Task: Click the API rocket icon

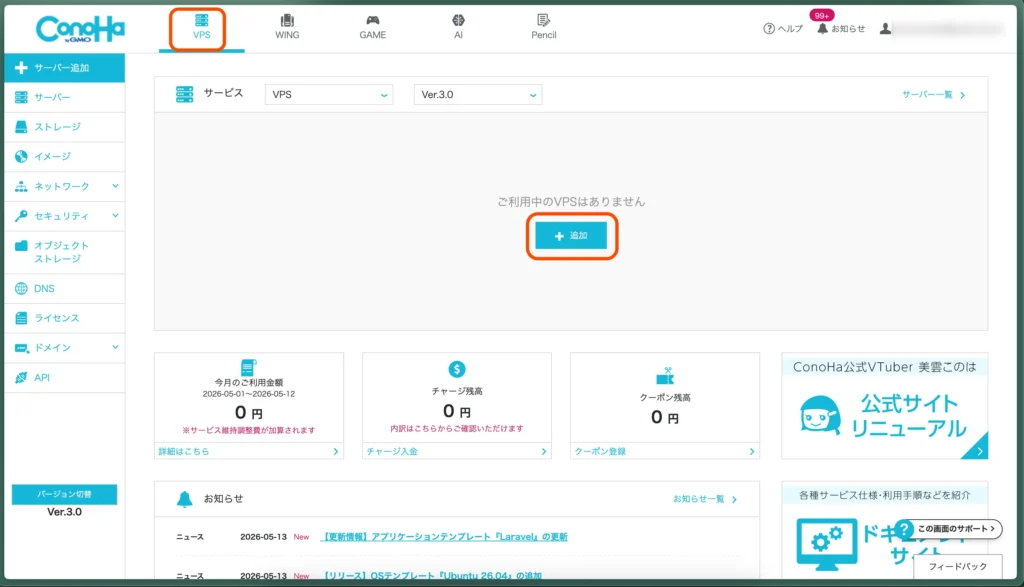Action: [21, 377]
